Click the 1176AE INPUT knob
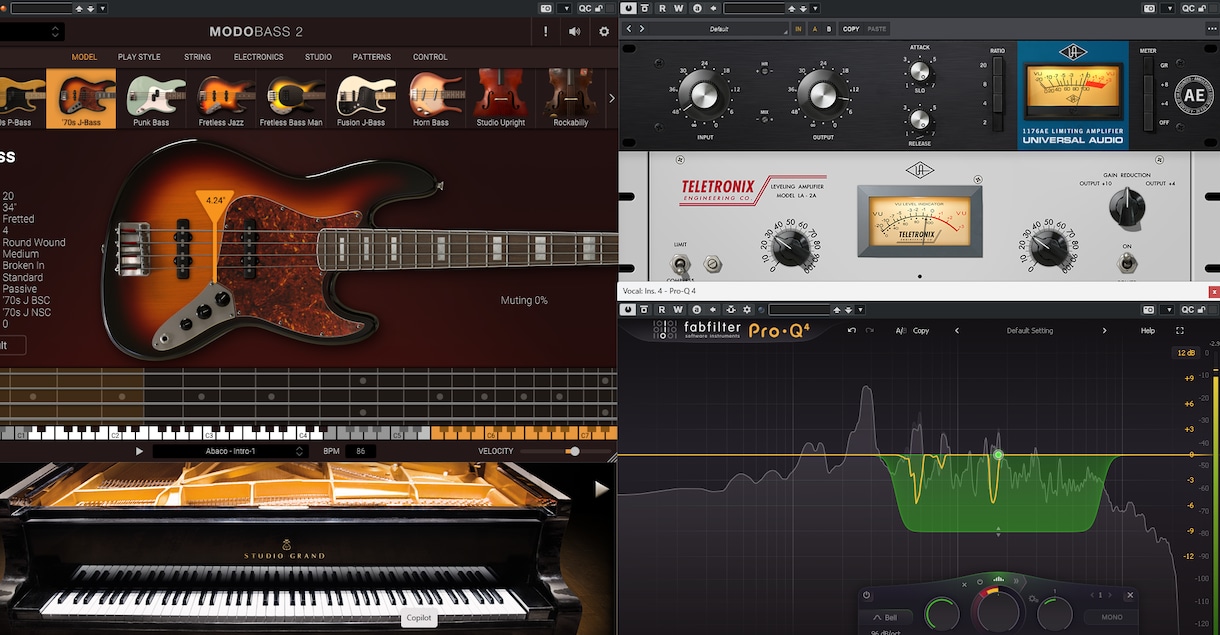 coord(703,95)
